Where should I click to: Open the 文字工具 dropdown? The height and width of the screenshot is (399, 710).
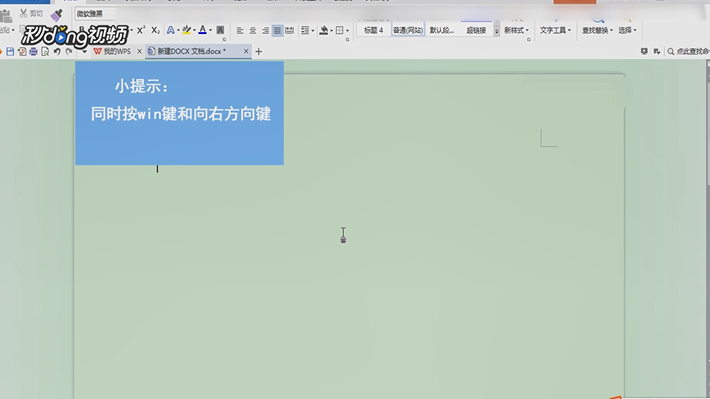(555, 30)
